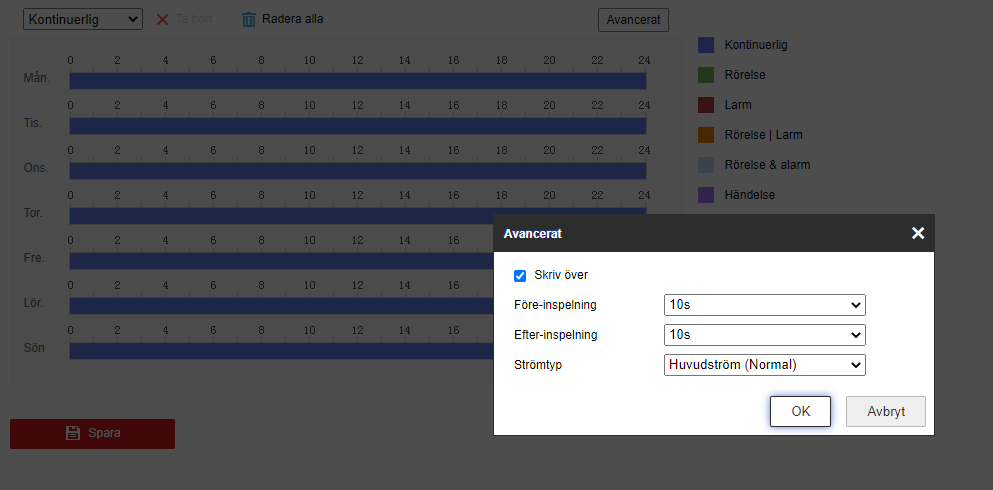Click the floppy disk Spara icon
Screen dimensions: 993x490
point(72,433)
